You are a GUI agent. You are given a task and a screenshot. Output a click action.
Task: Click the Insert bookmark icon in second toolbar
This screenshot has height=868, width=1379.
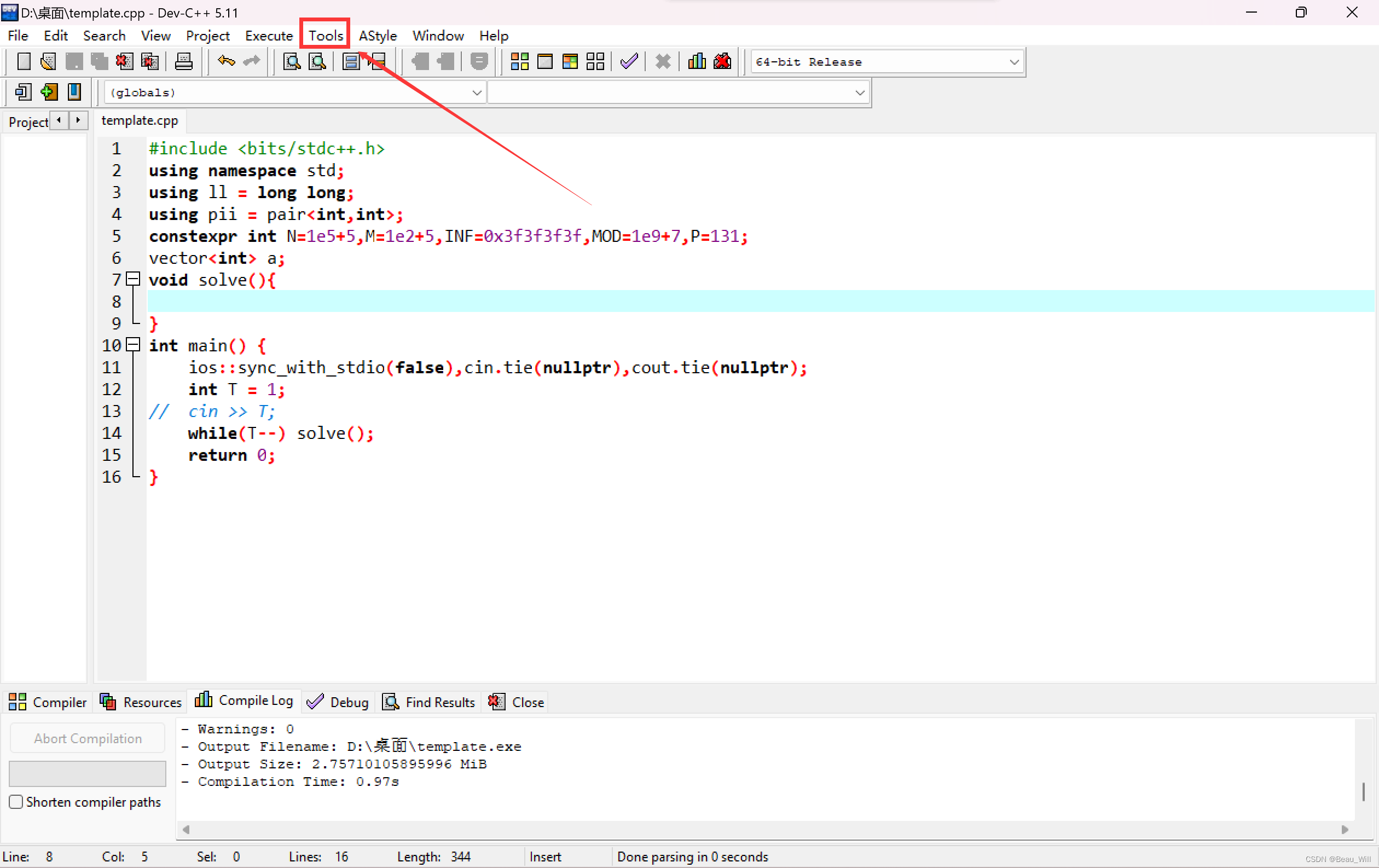click(49, 92)
